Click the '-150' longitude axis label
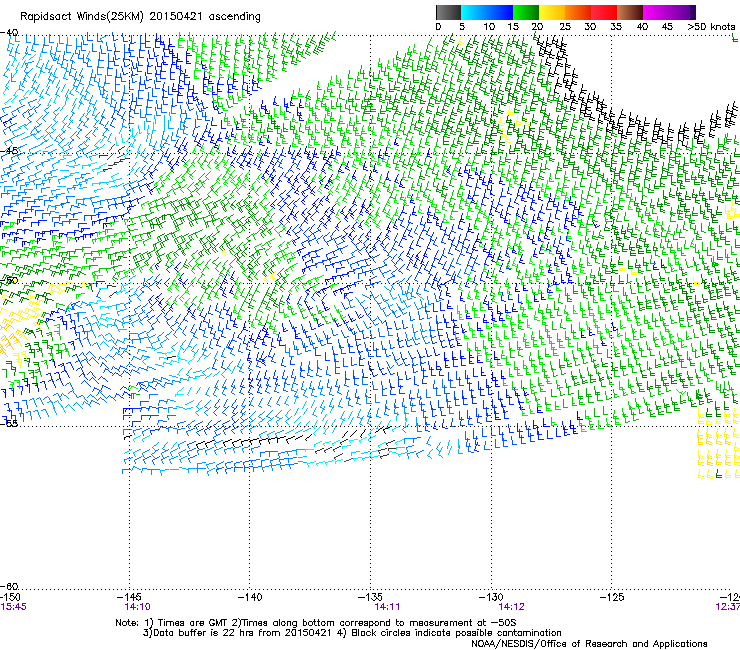Image resolution: width=740 pixels, height=650 pixels. click(9, 597)
